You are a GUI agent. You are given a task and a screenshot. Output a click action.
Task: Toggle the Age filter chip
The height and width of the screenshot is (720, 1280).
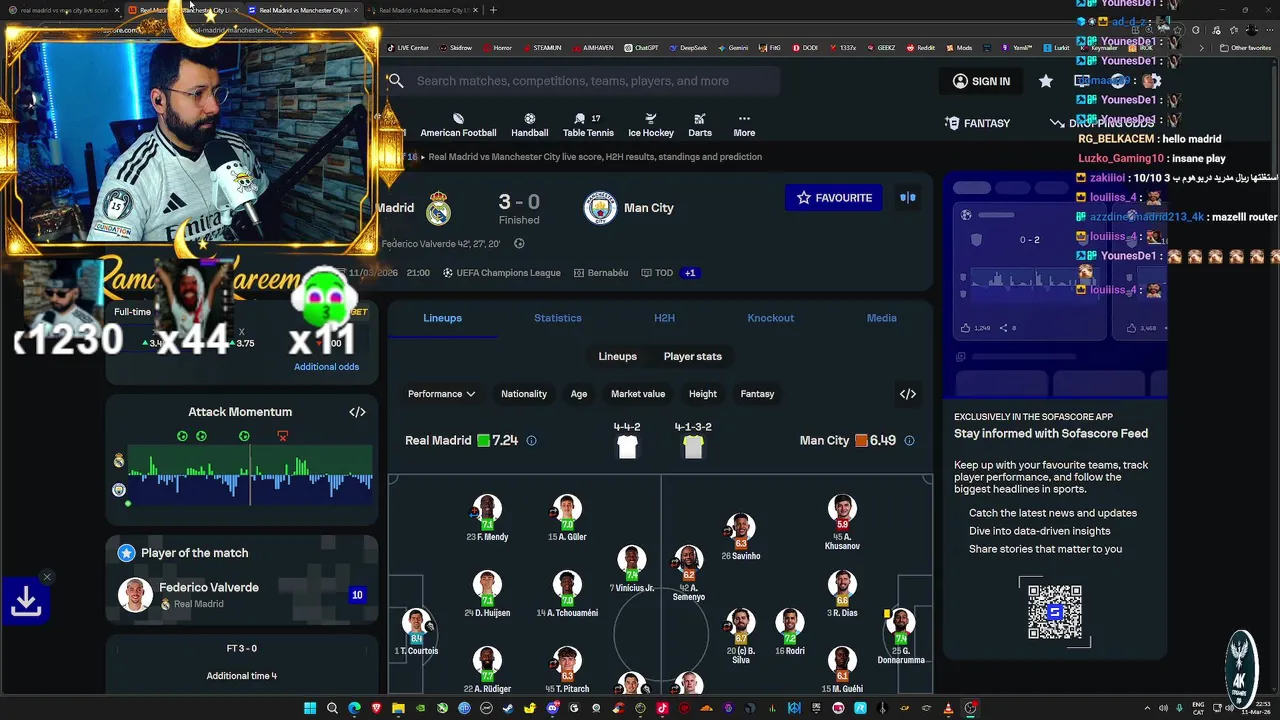coord(579,394)
